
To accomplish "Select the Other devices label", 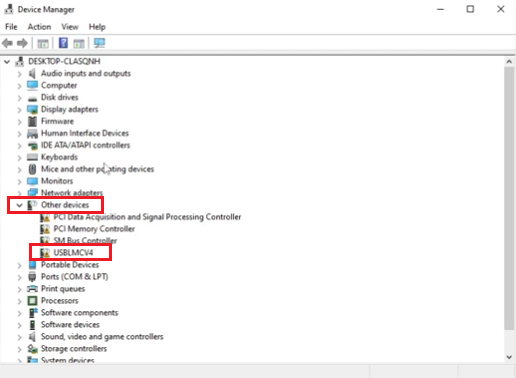I will click(65, 205).
